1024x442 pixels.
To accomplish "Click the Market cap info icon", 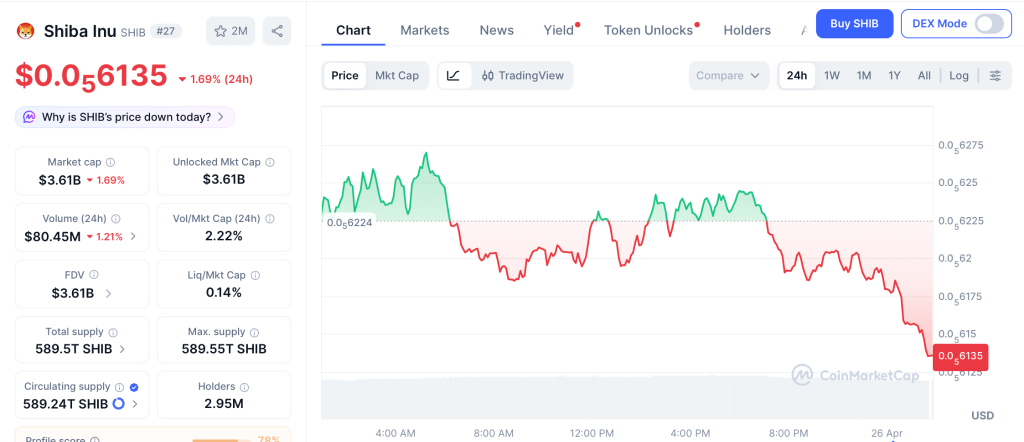I will 110,162.
